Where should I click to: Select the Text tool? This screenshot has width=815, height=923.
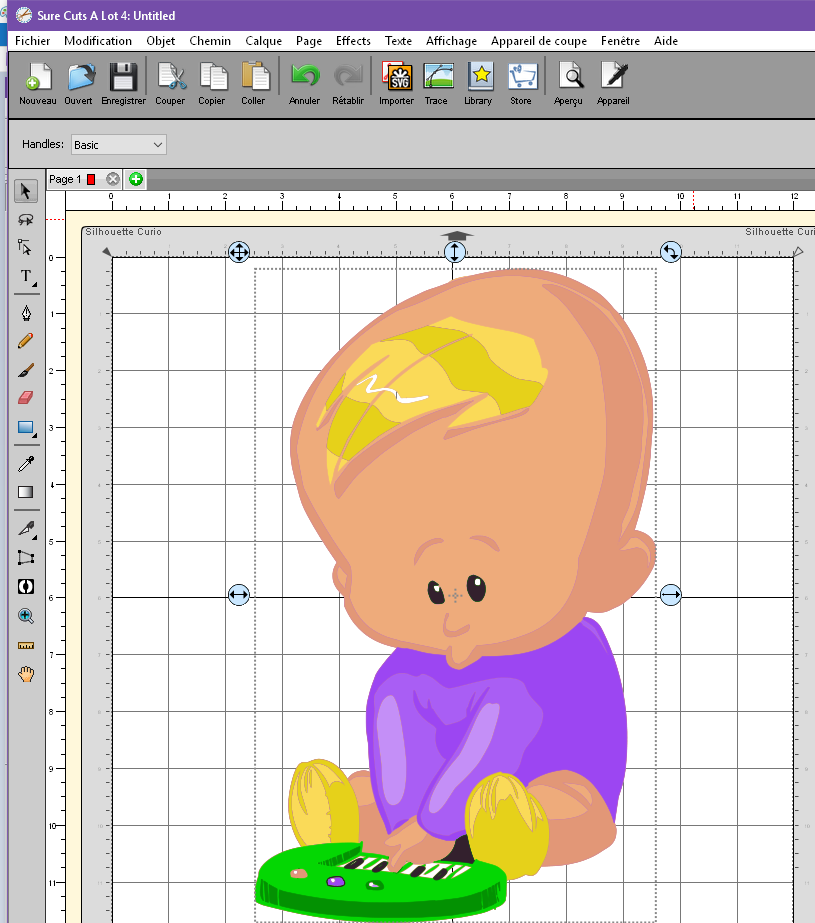(26, 276)
